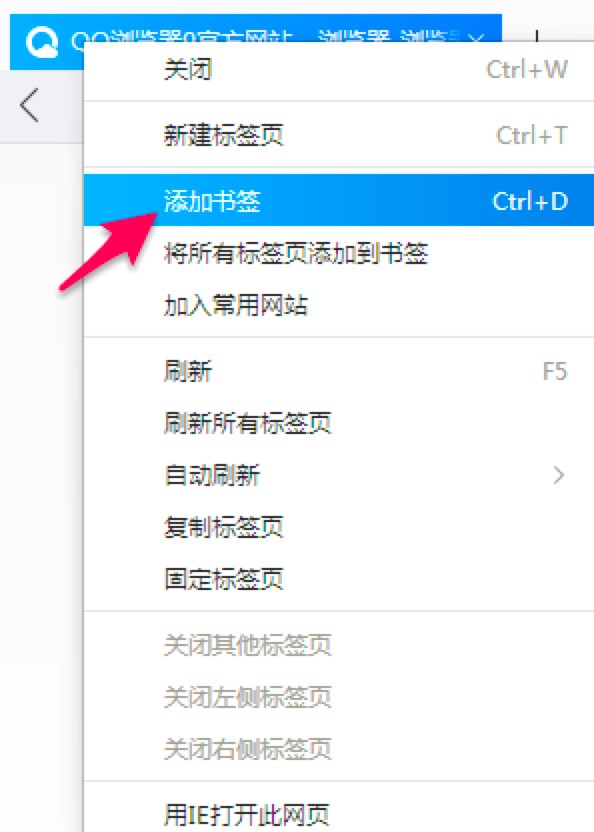This screenshot has height=832, width=594.
Task: Choose 固定标签页 to pin tab
Action: (x=339, y=579)
